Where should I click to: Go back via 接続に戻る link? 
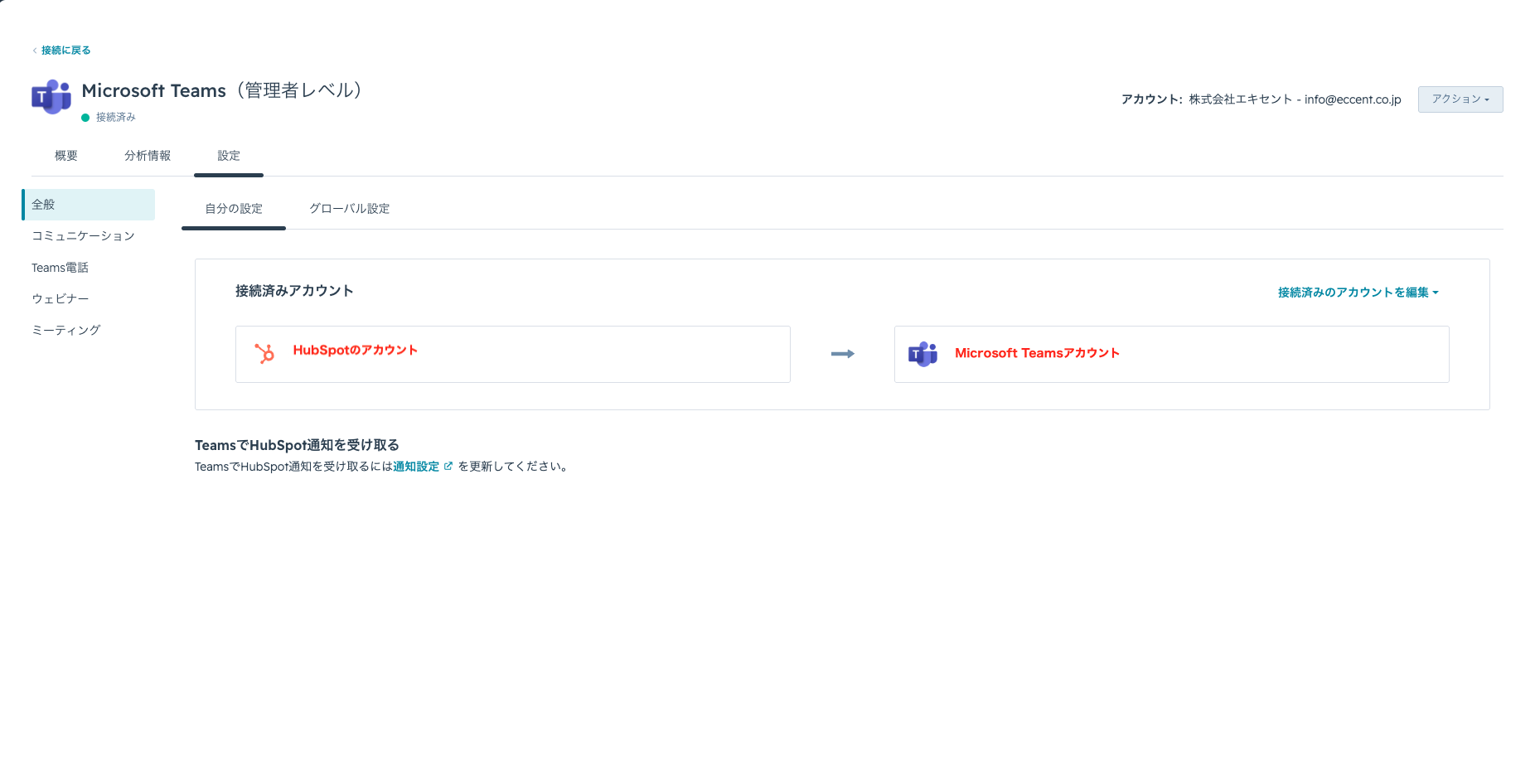pyautogui.click(x=66, y=51)
